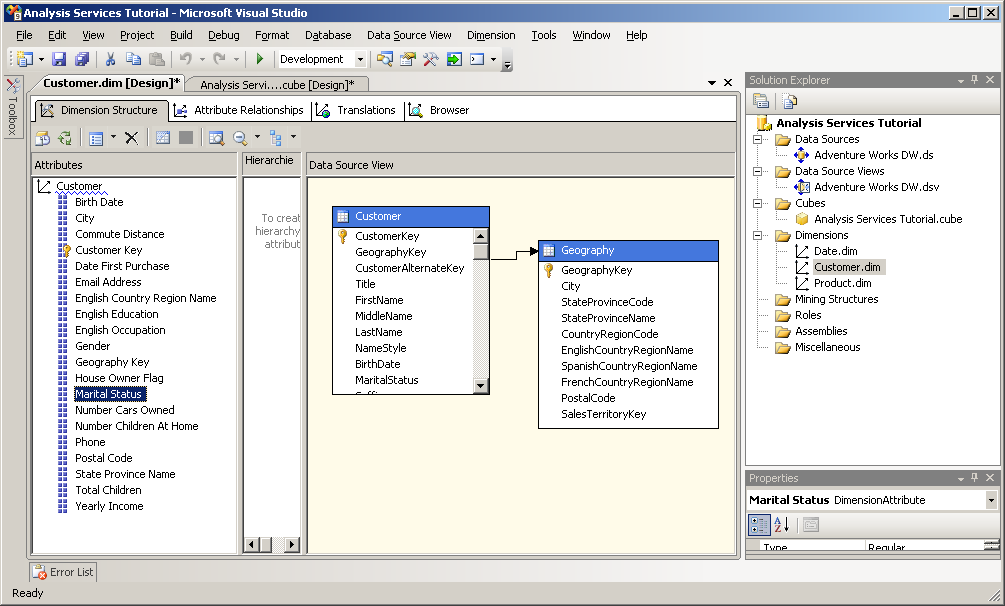Switch to the Browser tab
The width and height of the screenshot is (1005, 606).
click(x=439, y=110)
